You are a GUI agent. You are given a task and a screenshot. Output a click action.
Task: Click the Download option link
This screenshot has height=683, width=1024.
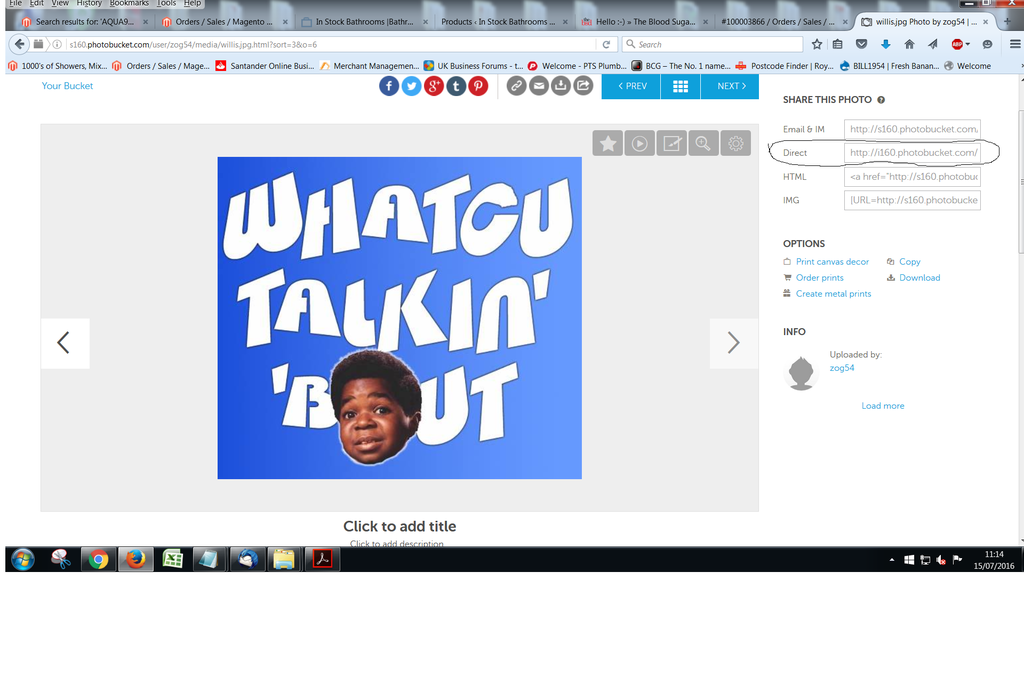(920, 278)
